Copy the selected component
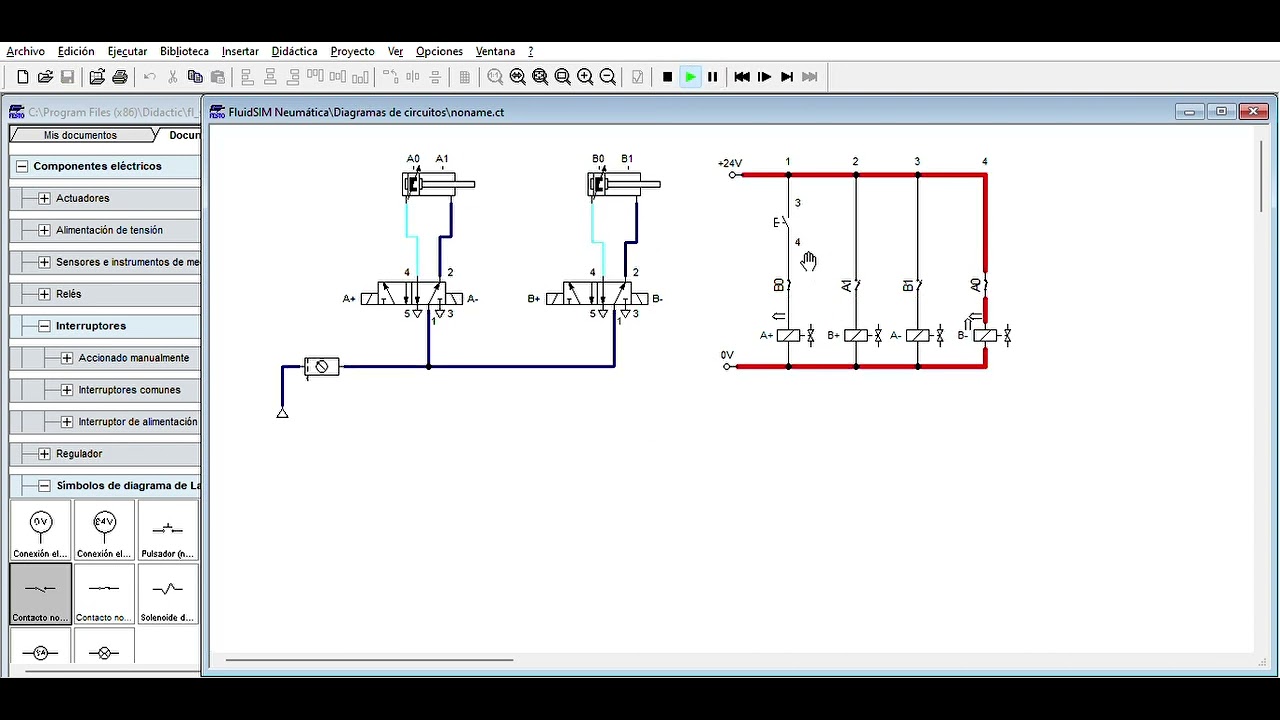The width and height of the screenshot is (1280, 720). pos(195,77)
